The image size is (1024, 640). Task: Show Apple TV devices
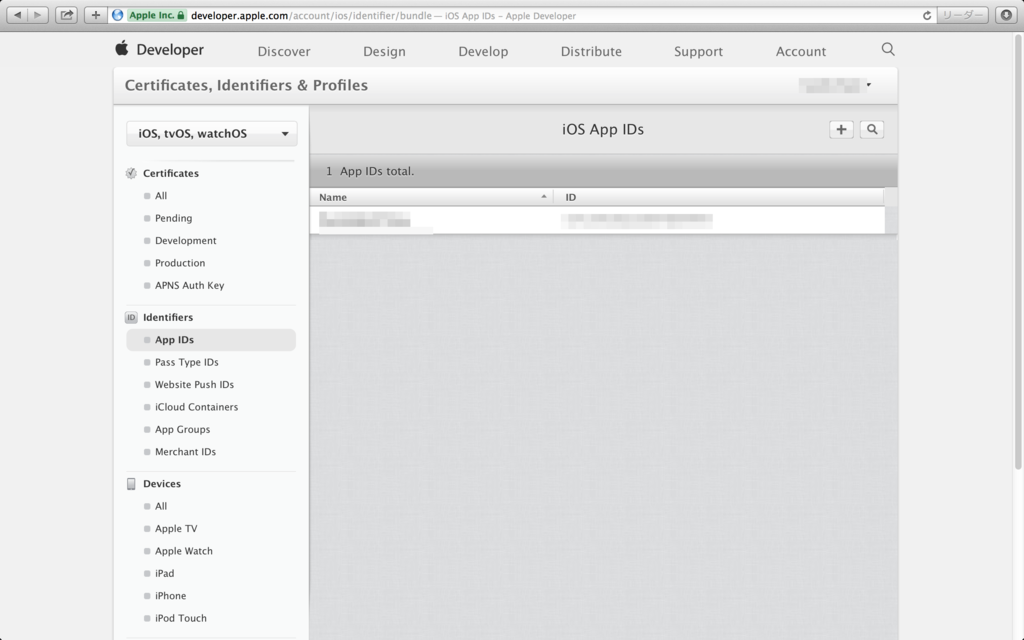click(x=176, y=529)
